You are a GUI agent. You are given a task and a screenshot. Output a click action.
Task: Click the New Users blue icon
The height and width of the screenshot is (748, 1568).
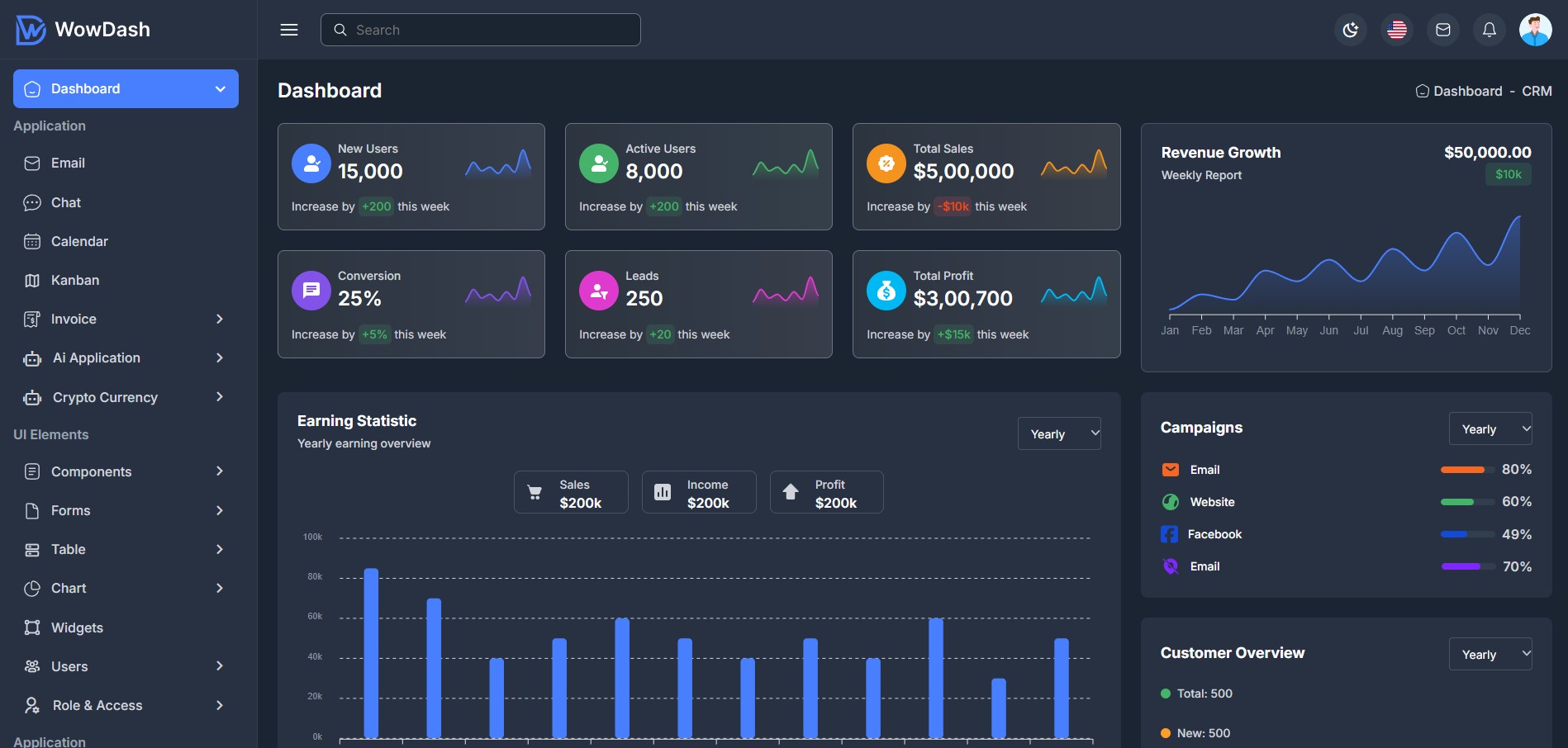[311, 163]
